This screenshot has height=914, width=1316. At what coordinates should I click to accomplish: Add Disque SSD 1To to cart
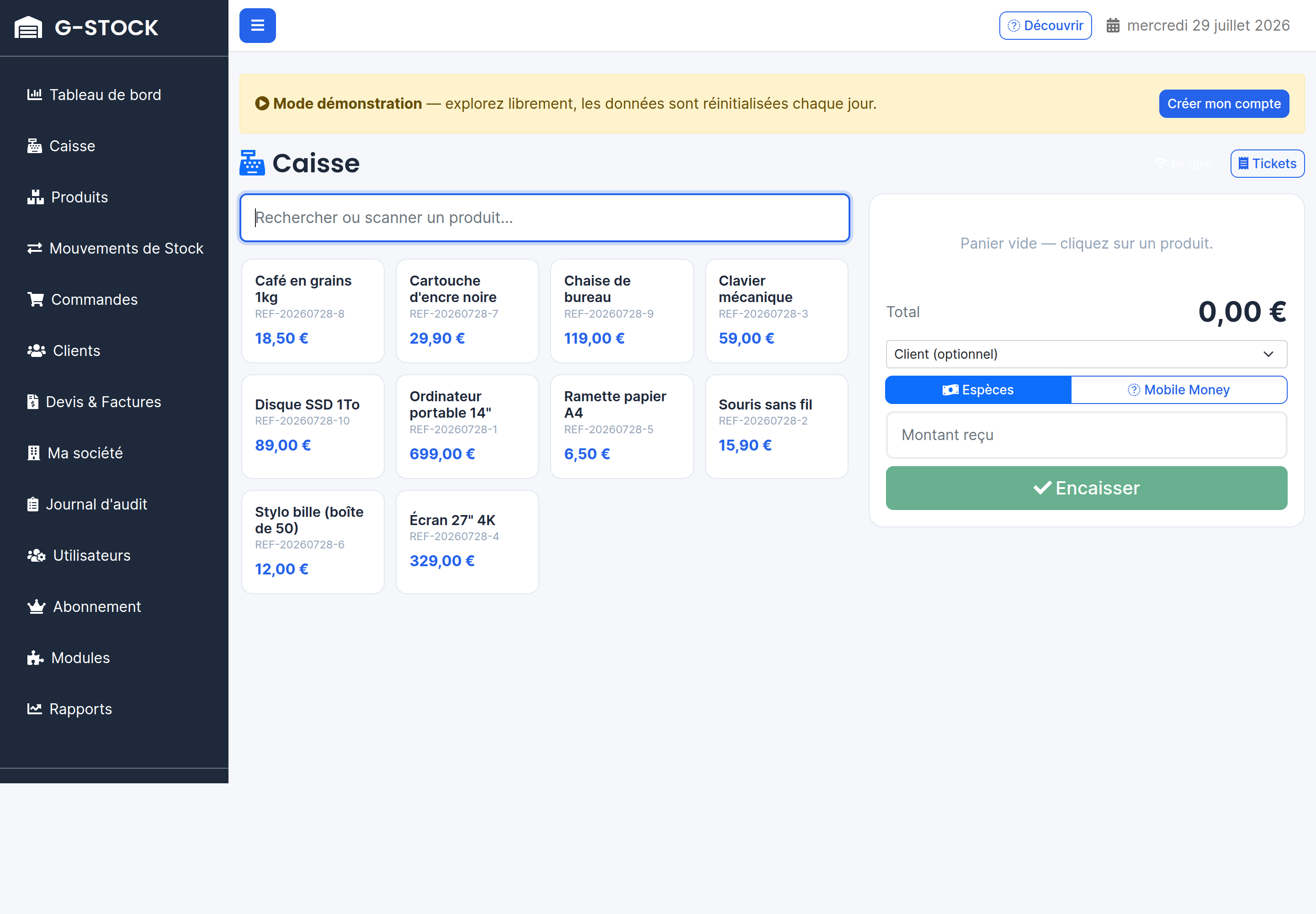point(313,427)
